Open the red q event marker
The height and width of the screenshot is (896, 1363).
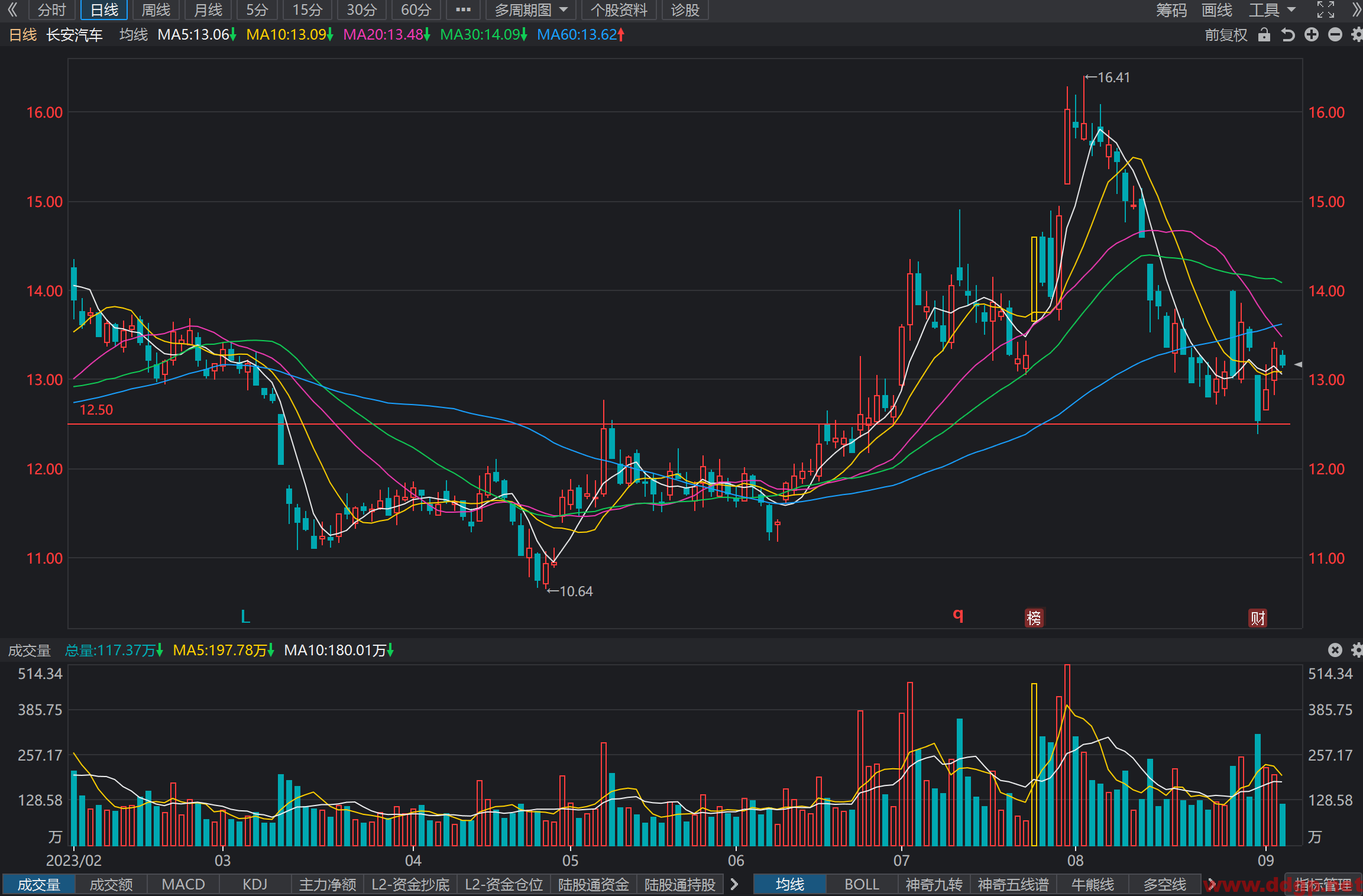point(958,615)
